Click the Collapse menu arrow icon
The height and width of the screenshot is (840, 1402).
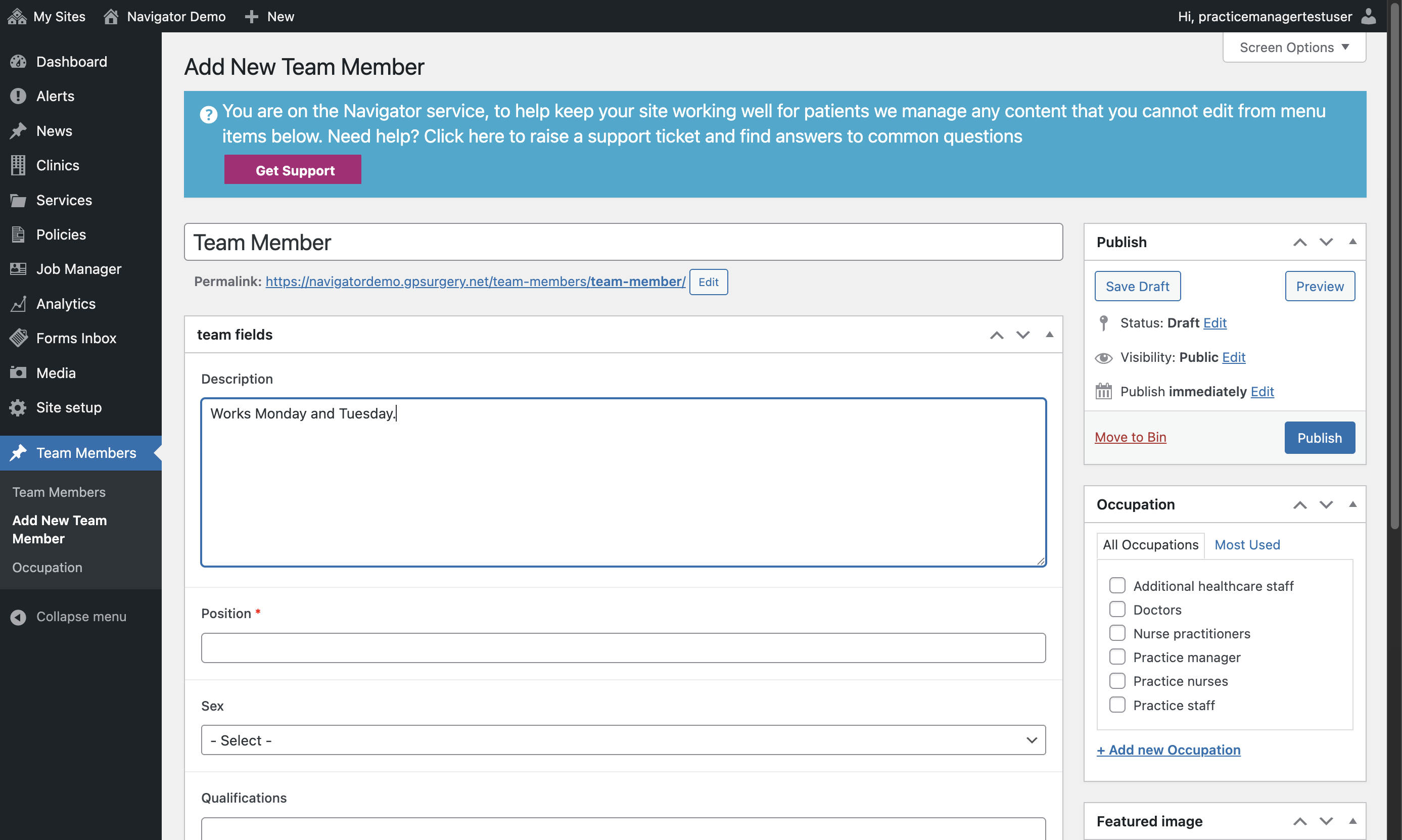coord(18,617)
